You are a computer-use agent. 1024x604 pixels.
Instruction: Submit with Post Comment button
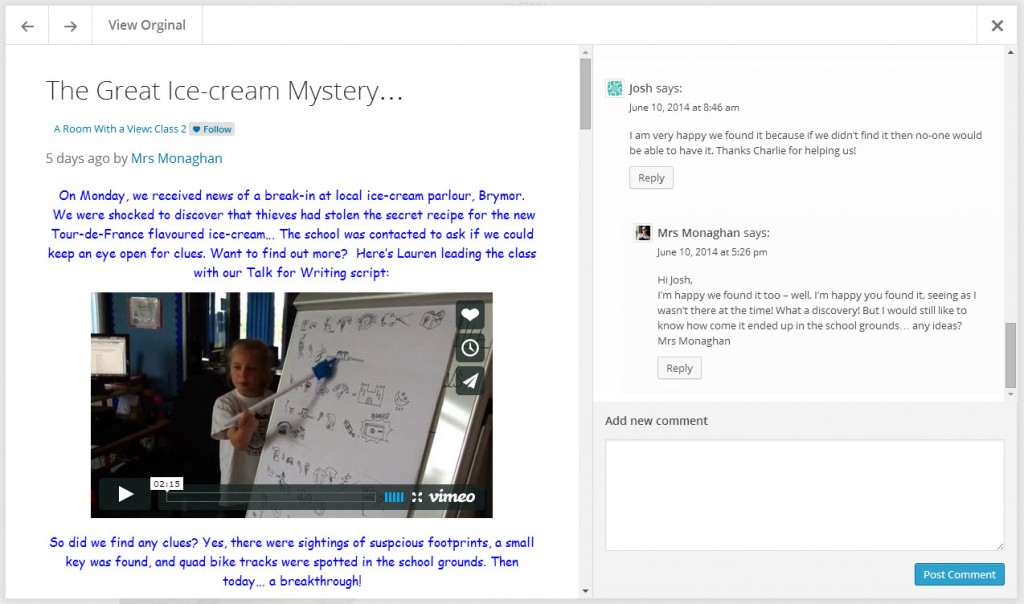click(x=959, y=574)
